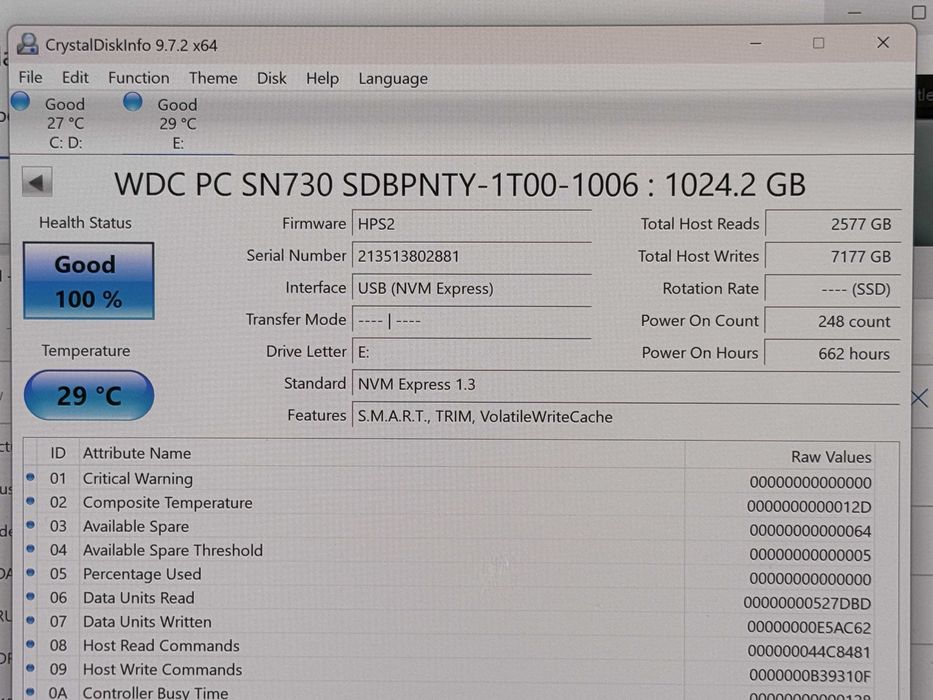Image resolution: width=933 pixels, height=700 pixels.
Task: Open the Edit menu
Action: click(75, 77)
